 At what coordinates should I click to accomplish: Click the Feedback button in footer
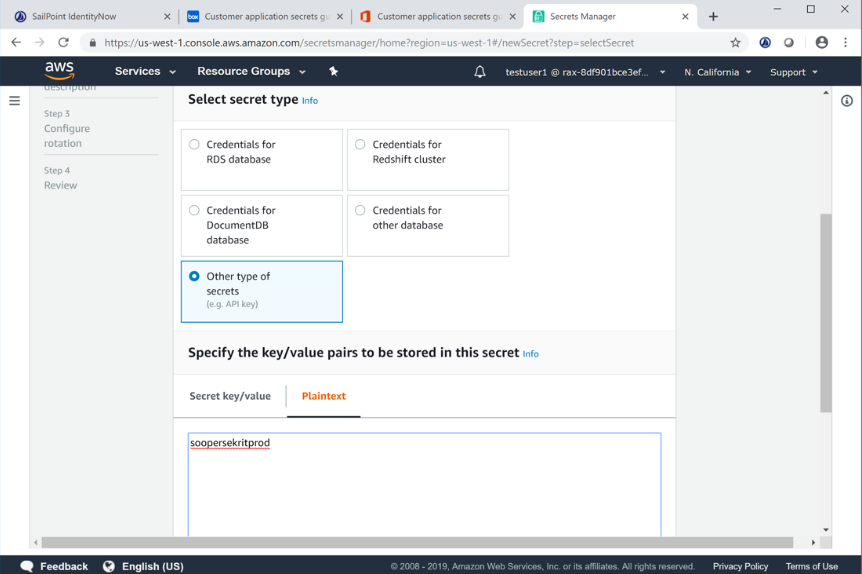pos(55,566)
